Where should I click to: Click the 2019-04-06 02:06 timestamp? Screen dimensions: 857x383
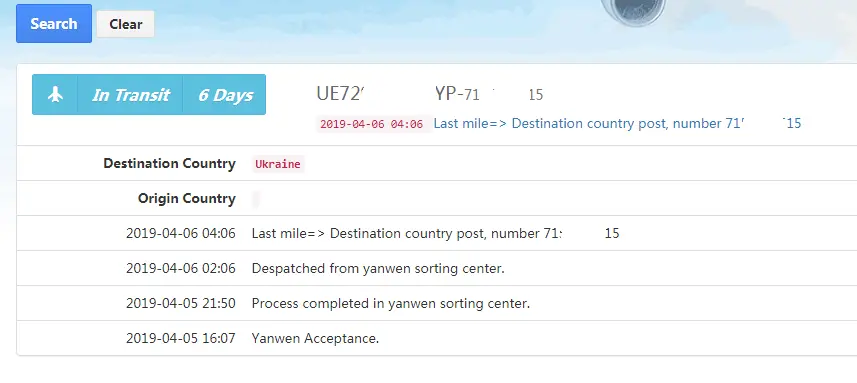[180, 268]
